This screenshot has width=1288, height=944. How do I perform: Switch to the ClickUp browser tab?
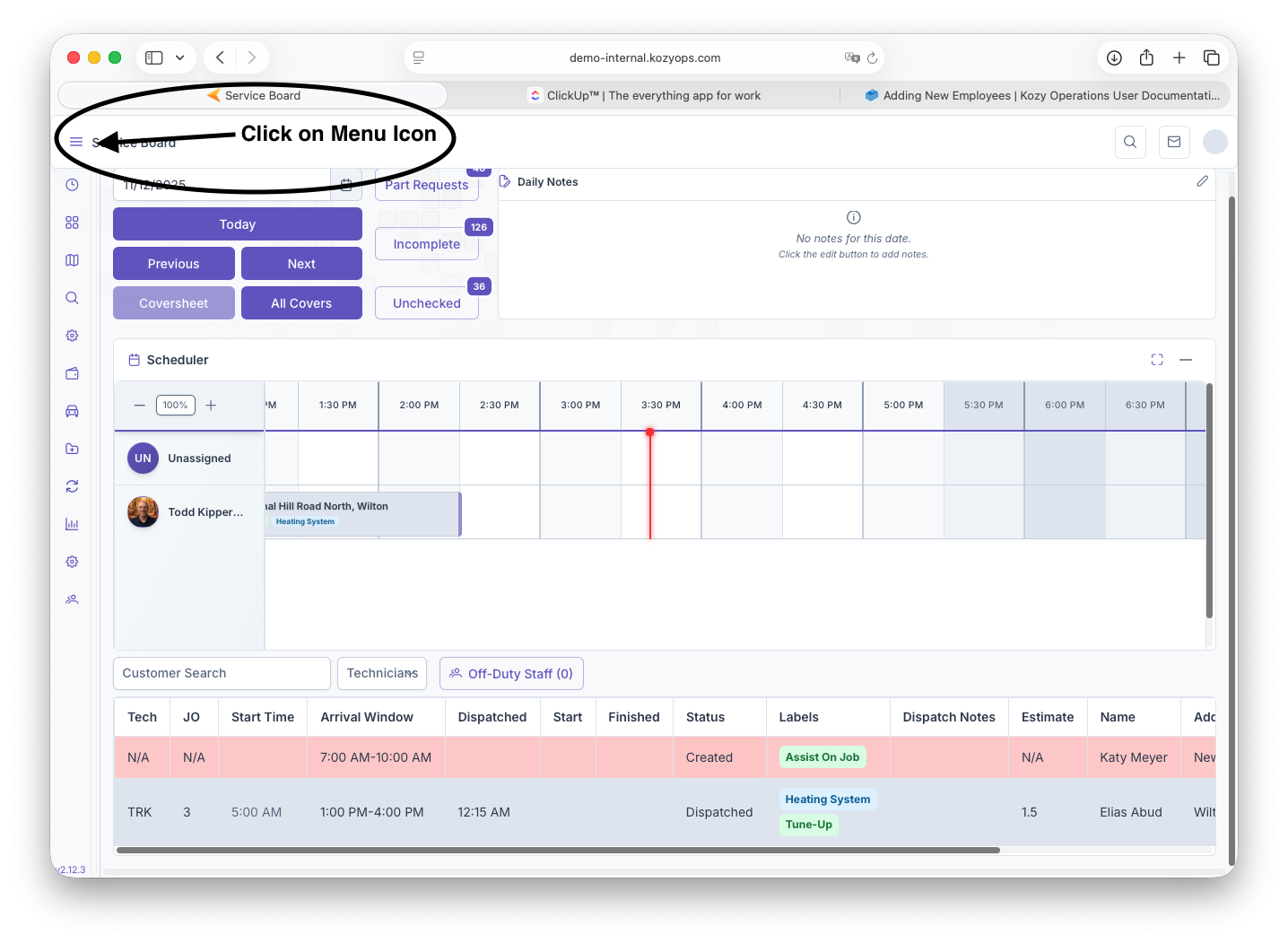(644, 95)
